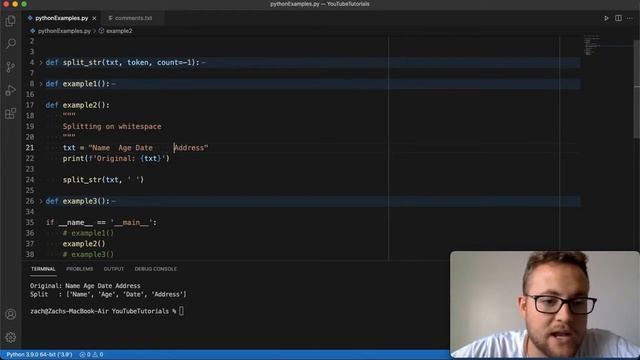
Task: Click the webcam video overlay
Action: [545, 304]
